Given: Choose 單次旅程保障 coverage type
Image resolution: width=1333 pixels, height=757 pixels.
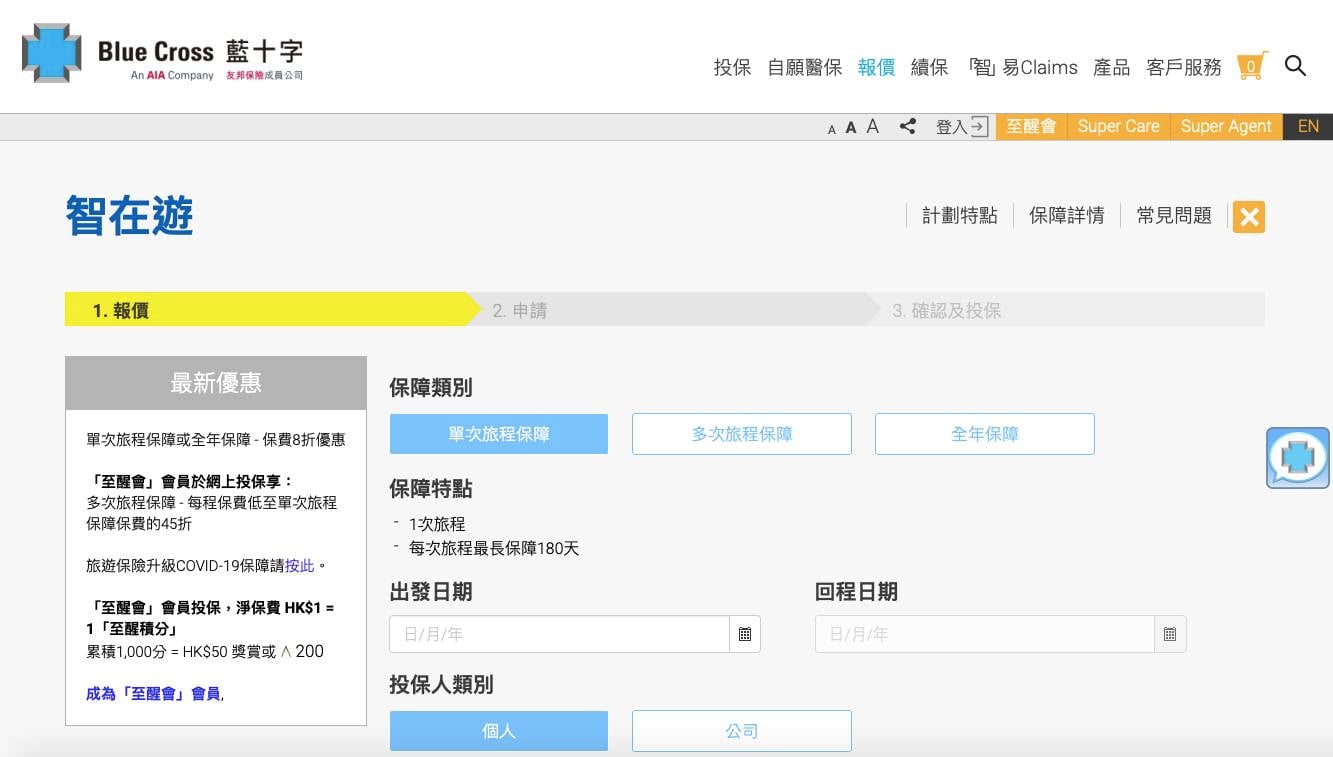Looking at the screenshot, I should tap(499, 434).
